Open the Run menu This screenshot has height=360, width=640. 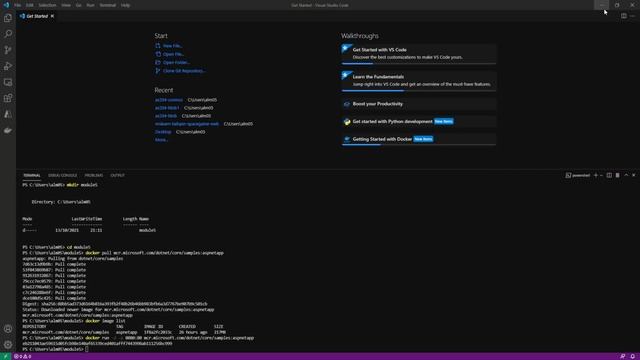click(x=91, y=5)
